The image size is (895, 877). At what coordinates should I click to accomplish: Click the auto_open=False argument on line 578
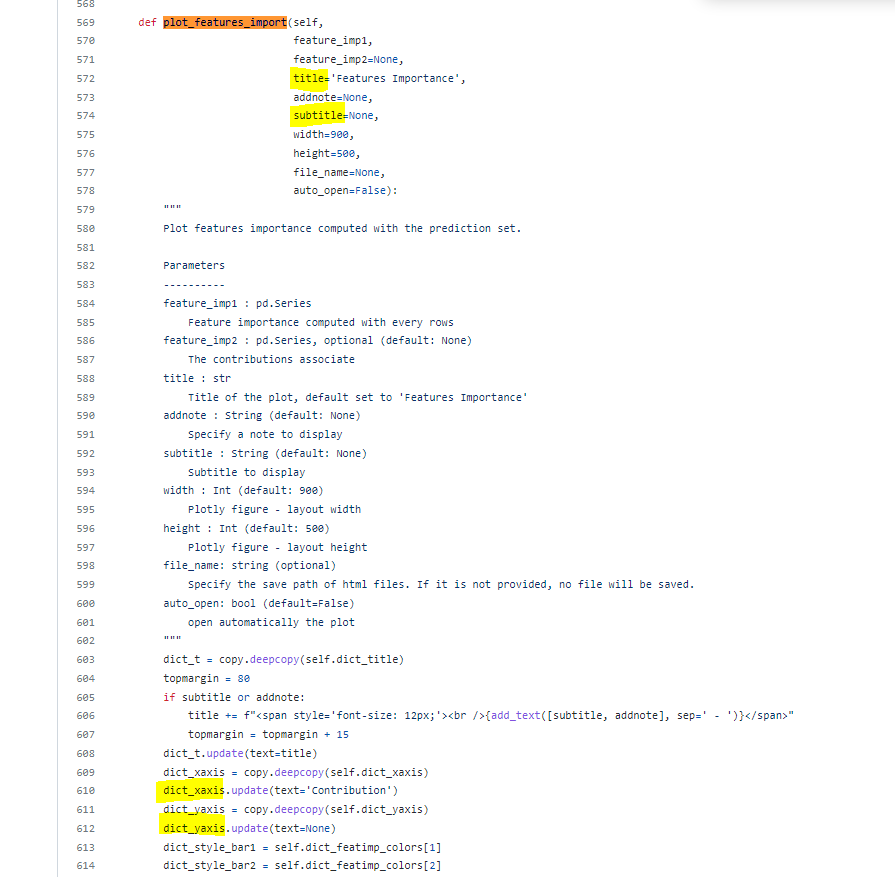338,190
